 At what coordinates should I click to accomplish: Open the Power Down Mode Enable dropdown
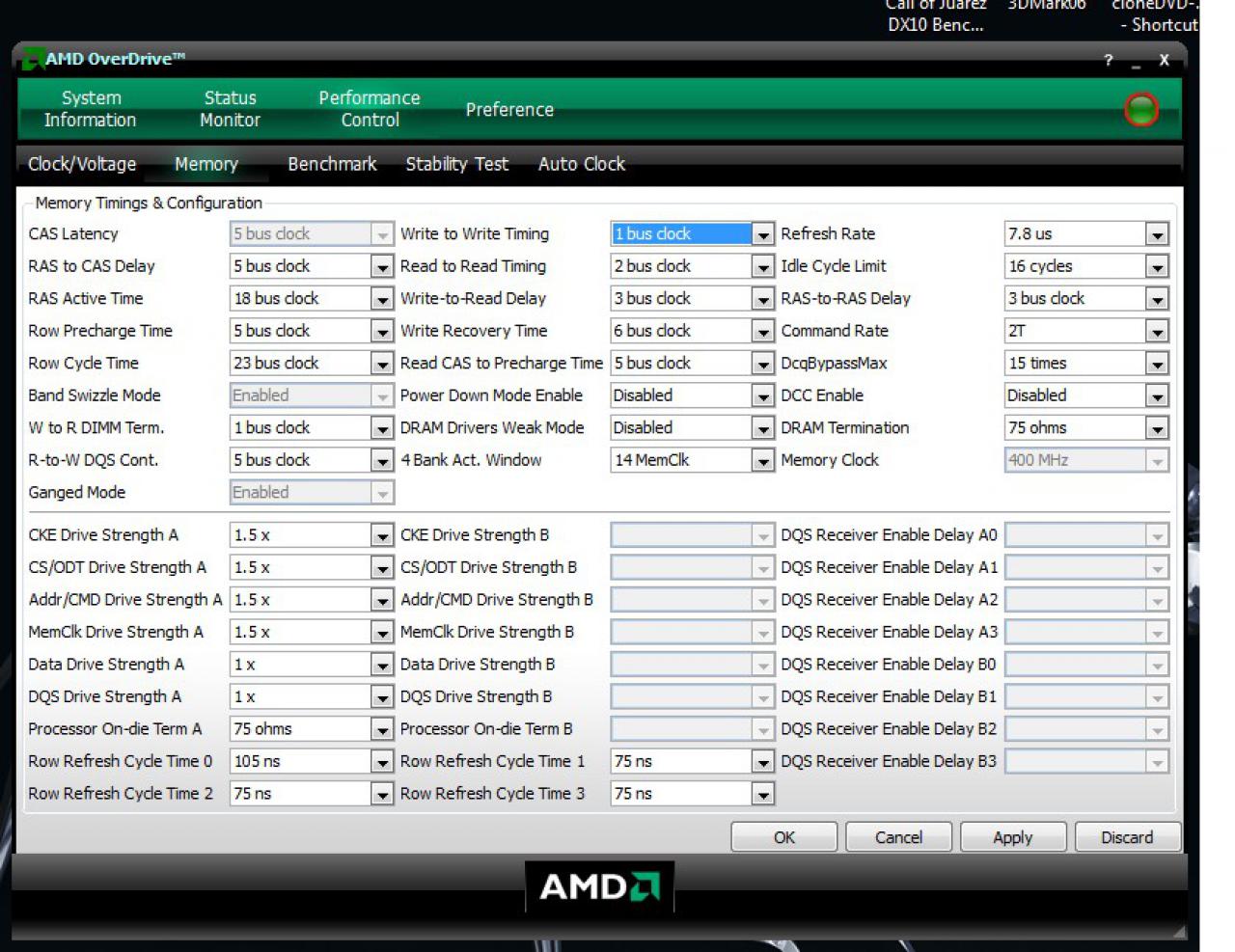(763, 395)
